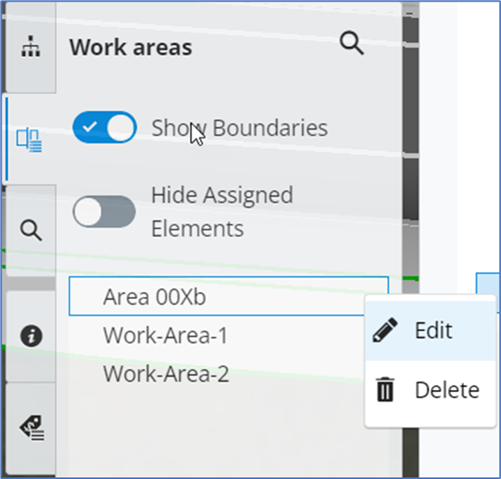The height and width of the screenshot is (479, 501).
Task: Select the Work areas sidebar icon
Action: point(29,140)
